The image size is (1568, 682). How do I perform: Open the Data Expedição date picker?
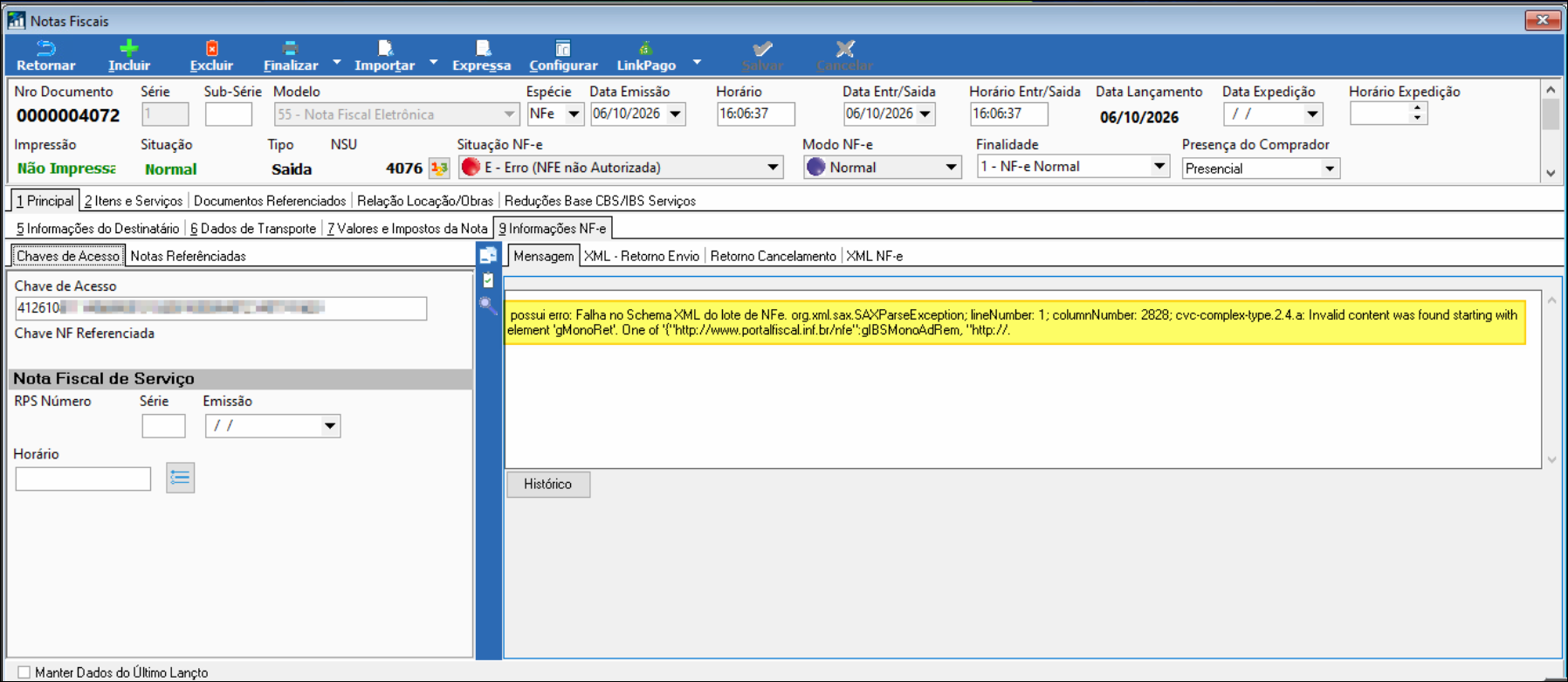click(1313, 114)
